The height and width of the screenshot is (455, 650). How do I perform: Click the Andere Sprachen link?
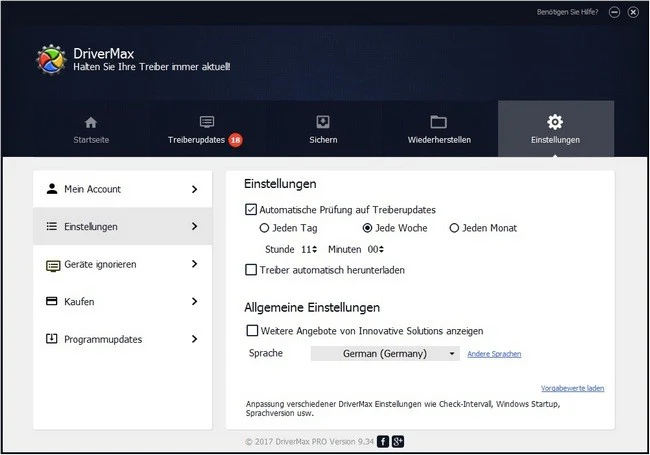click(x=494, y=354)
